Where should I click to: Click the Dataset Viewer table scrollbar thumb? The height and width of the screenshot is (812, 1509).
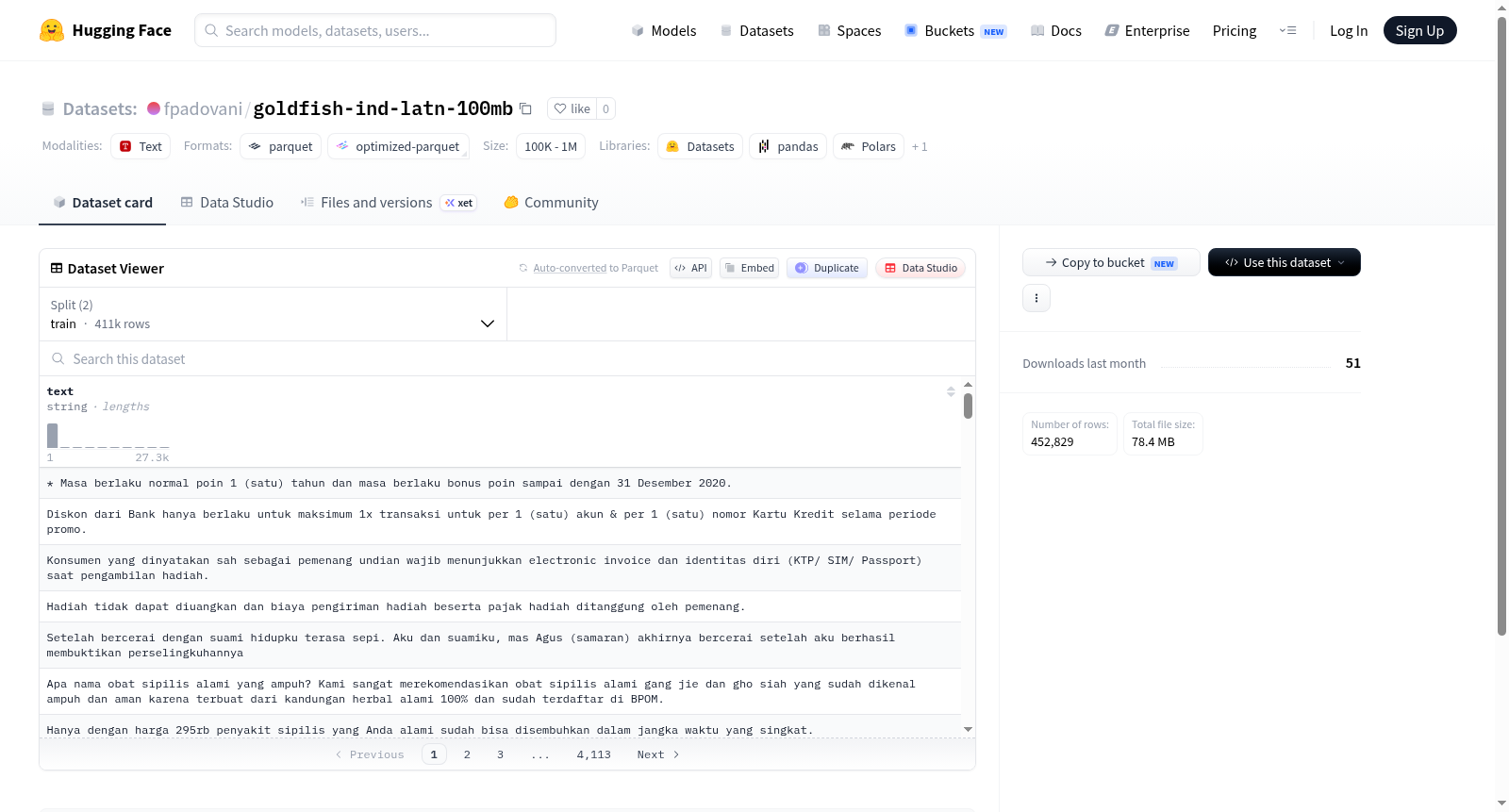pyautogui.click(x=968, y=406)
